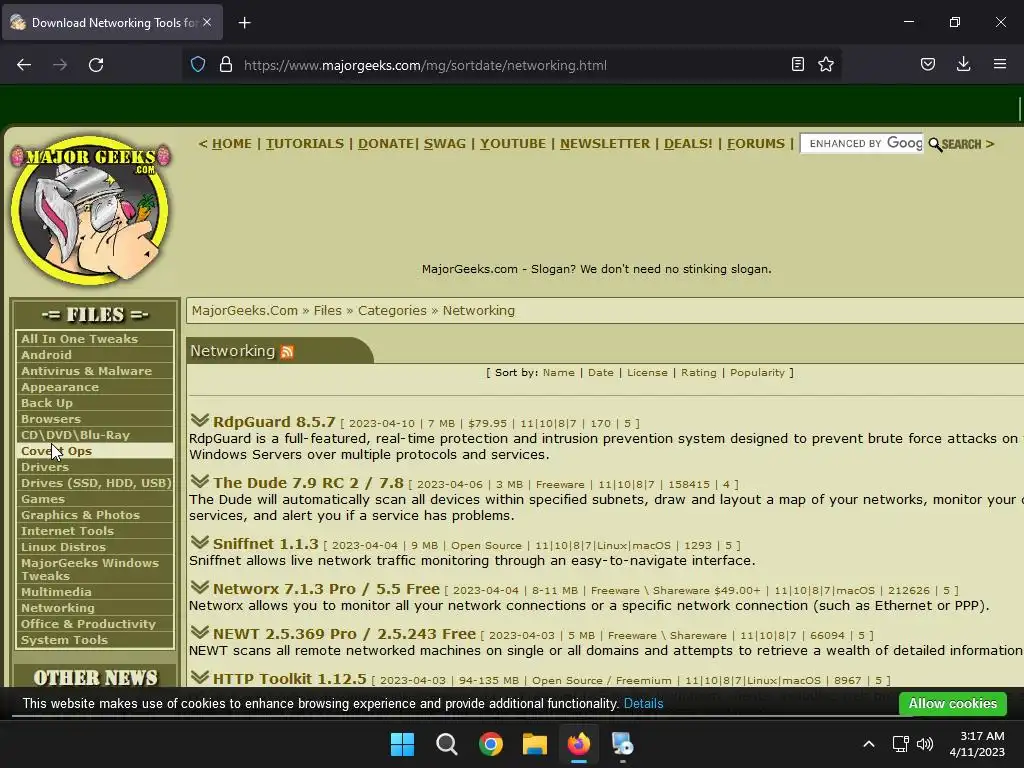Open the Save to Pocket icon
Image resolution: width=1024 pixels, height=768 pixels.
pos(928,65)
